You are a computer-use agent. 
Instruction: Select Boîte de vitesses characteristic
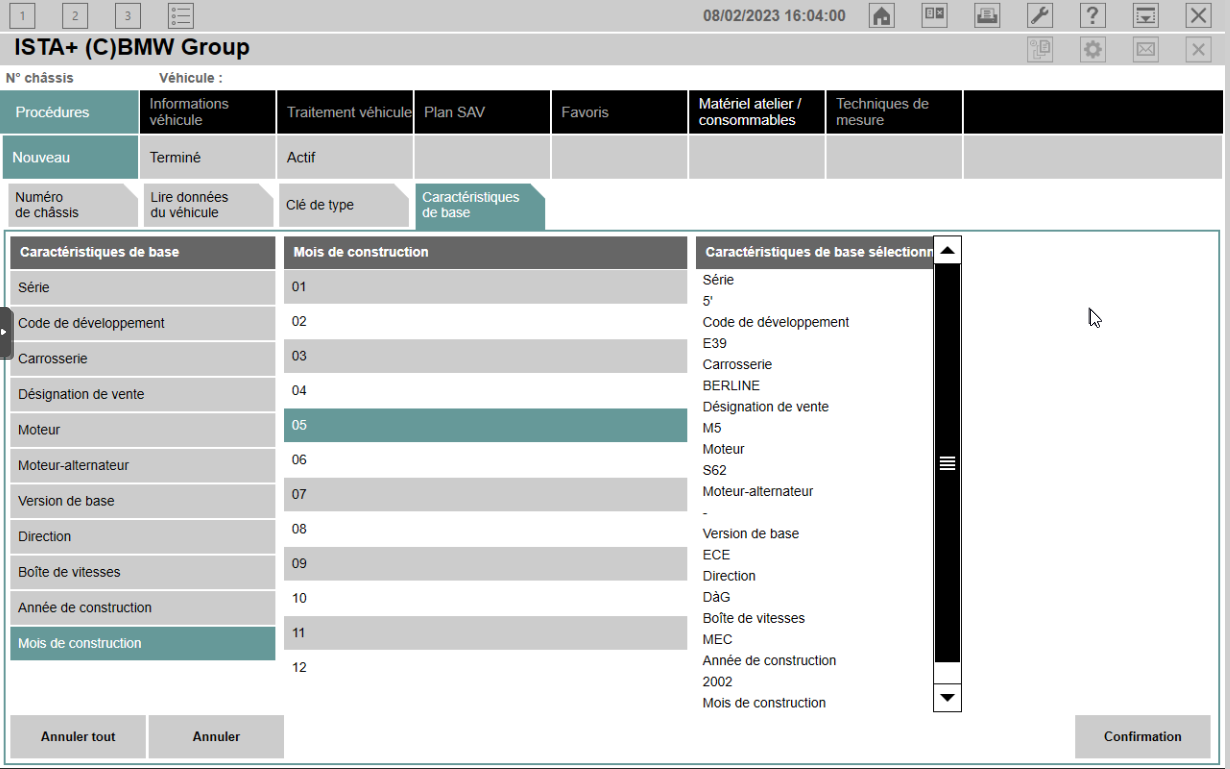tap(143, 572)
